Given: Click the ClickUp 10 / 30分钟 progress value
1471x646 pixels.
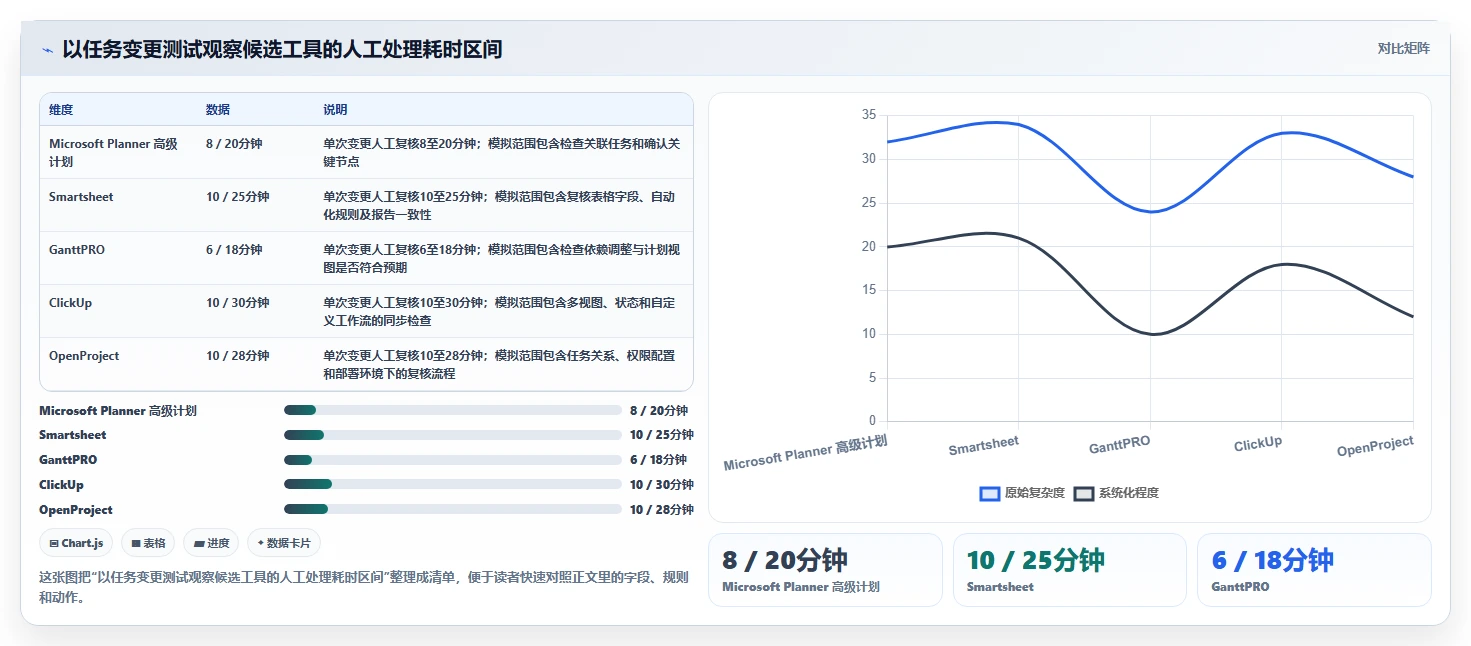Looking at the screenshot, I should (661, 485).
